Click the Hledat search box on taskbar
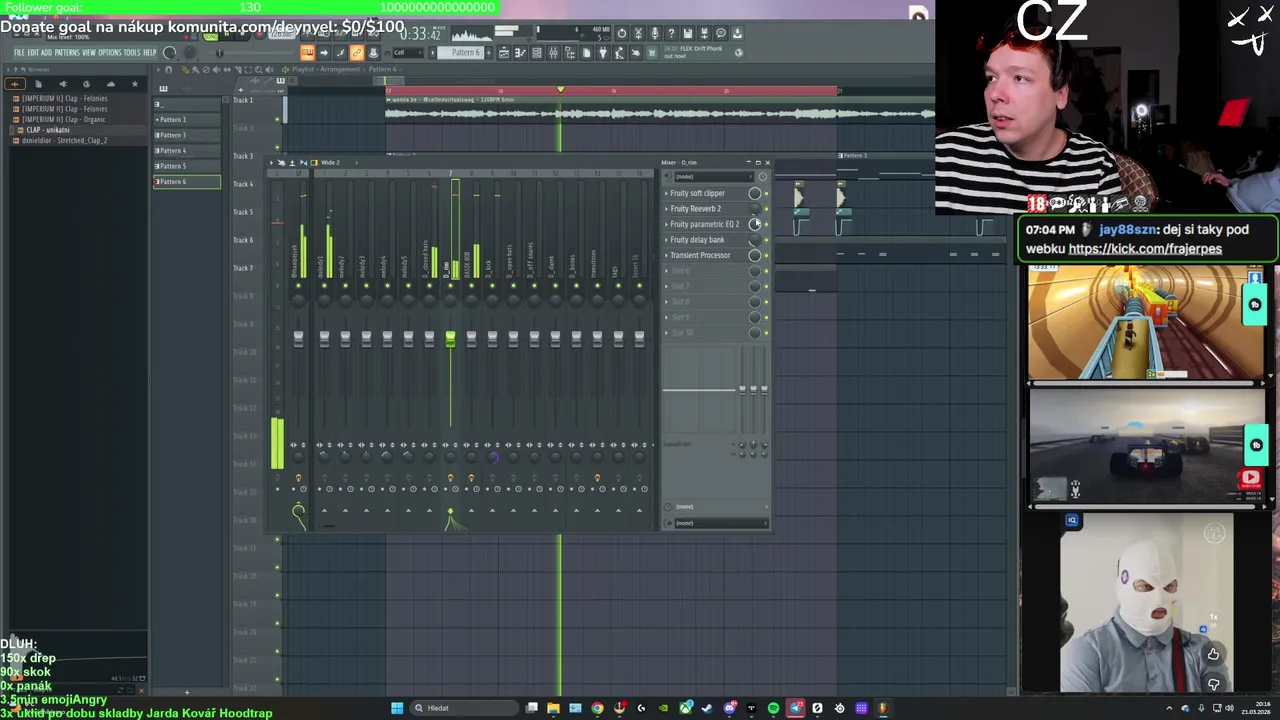Screen dimensions: 1280x720 (x=464, y=708)
